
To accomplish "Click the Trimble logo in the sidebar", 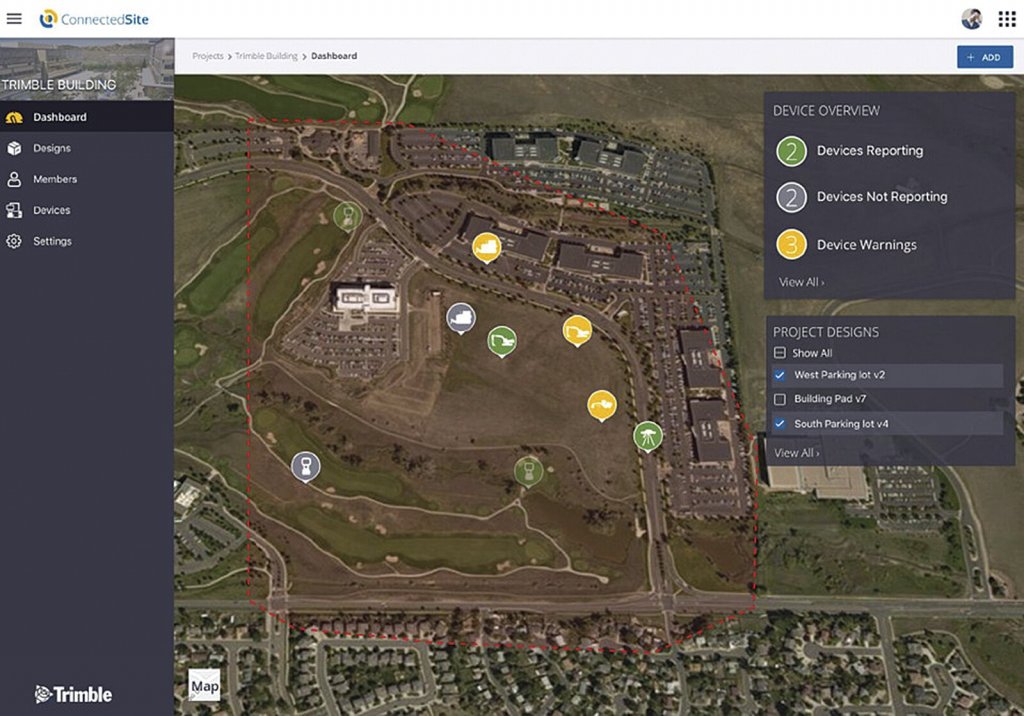I will click(x=73, y=694).
